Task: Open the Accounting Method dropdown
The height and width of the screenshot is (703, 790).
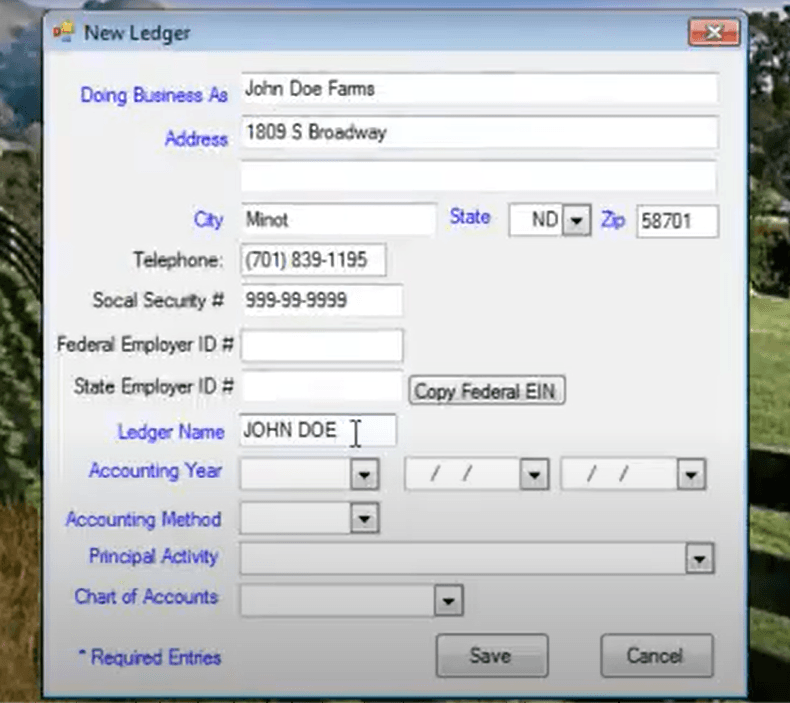Action: click(364, 518)
